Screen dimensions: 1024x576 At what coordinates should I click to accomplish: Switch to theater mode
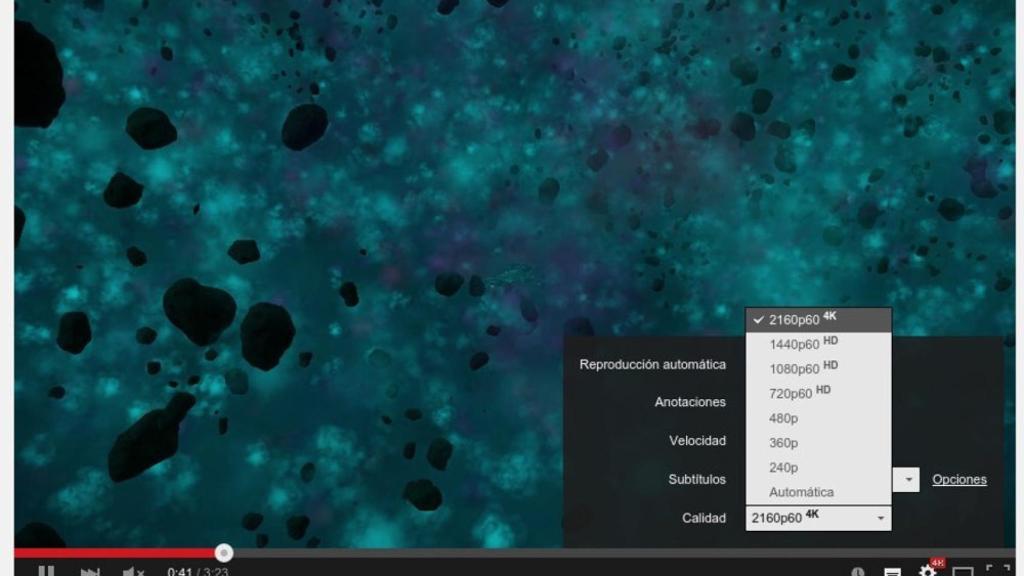pyautogui.click(x=963, y=570)
